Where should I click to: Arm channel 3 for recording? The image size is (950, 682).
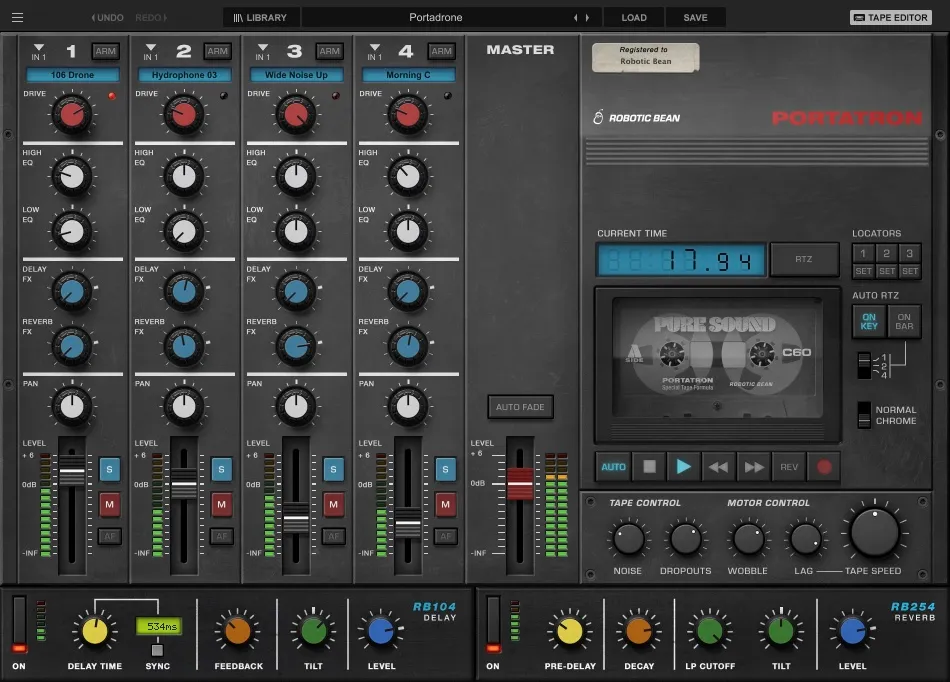point(330,51)
